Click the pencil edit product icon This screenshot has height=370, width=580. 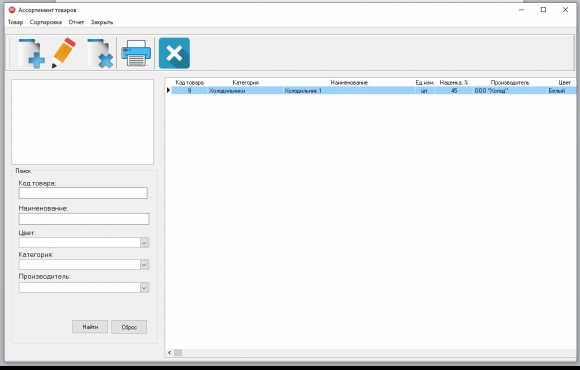pos(64,53)
